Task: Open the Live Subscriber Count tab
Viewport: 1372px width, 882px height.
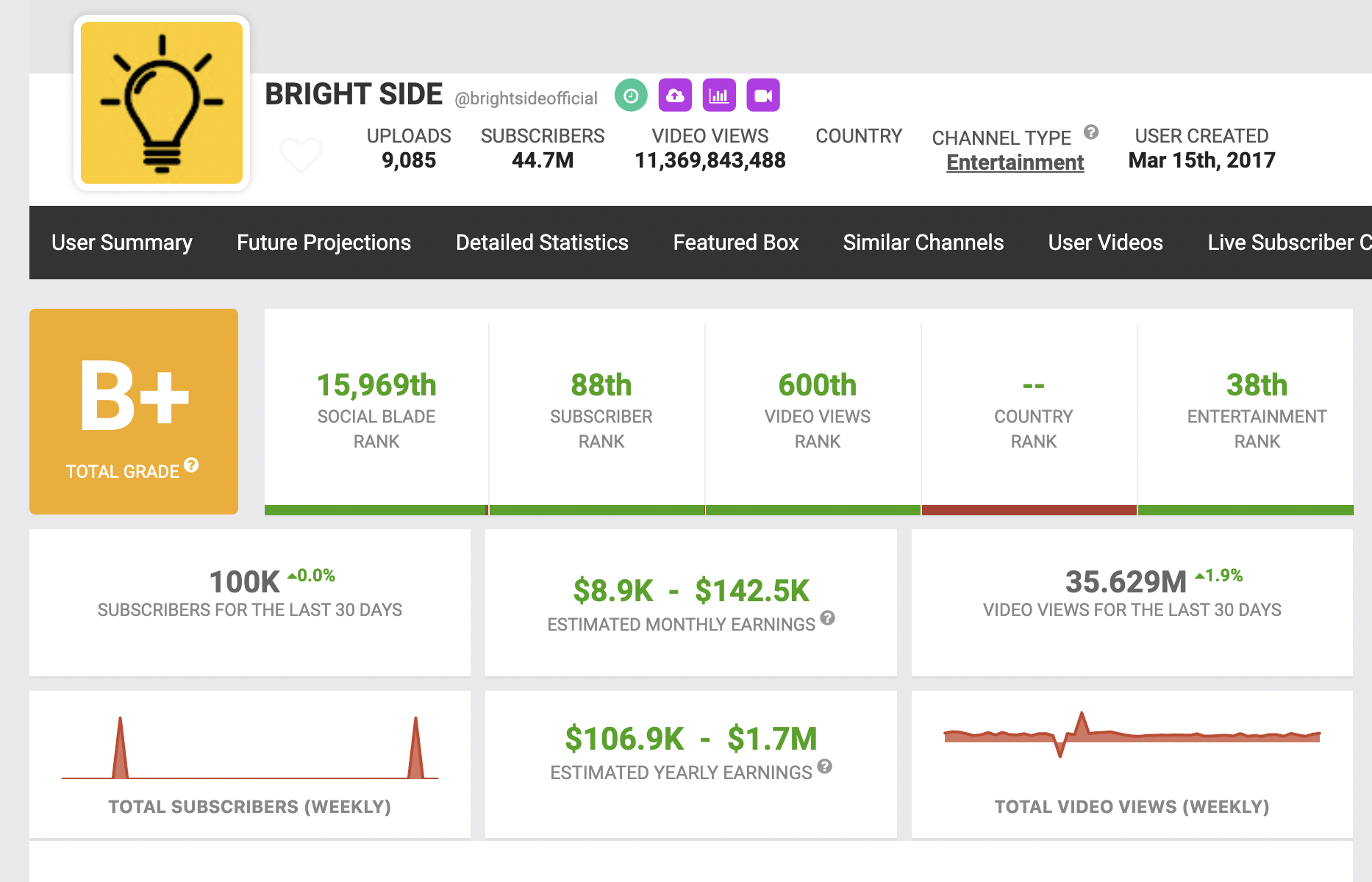Action: pos(1290,243)
